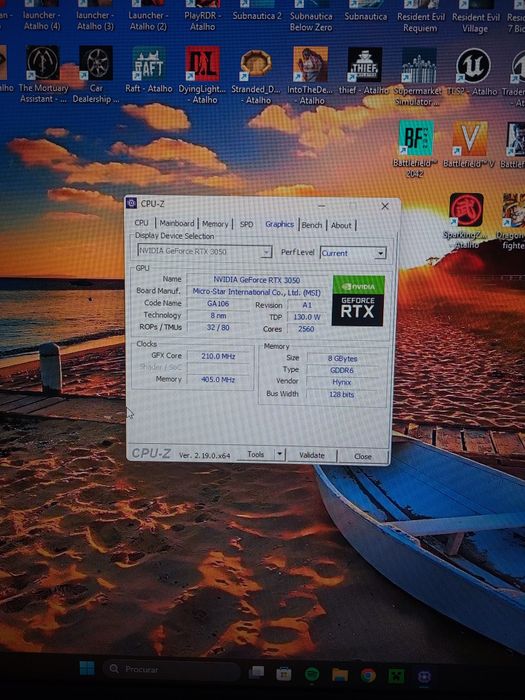Close the CPU-Z window with X
Viewport: 525px width, 700px height.
click(384, 206)
